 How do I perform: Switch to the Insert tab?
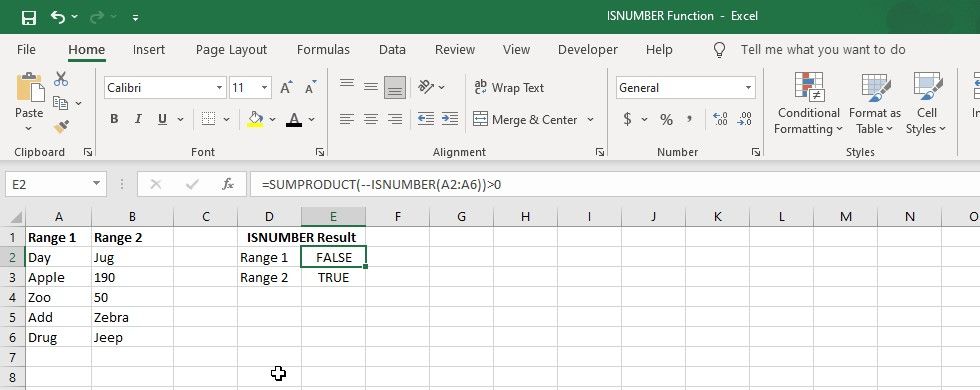(149, 49)
